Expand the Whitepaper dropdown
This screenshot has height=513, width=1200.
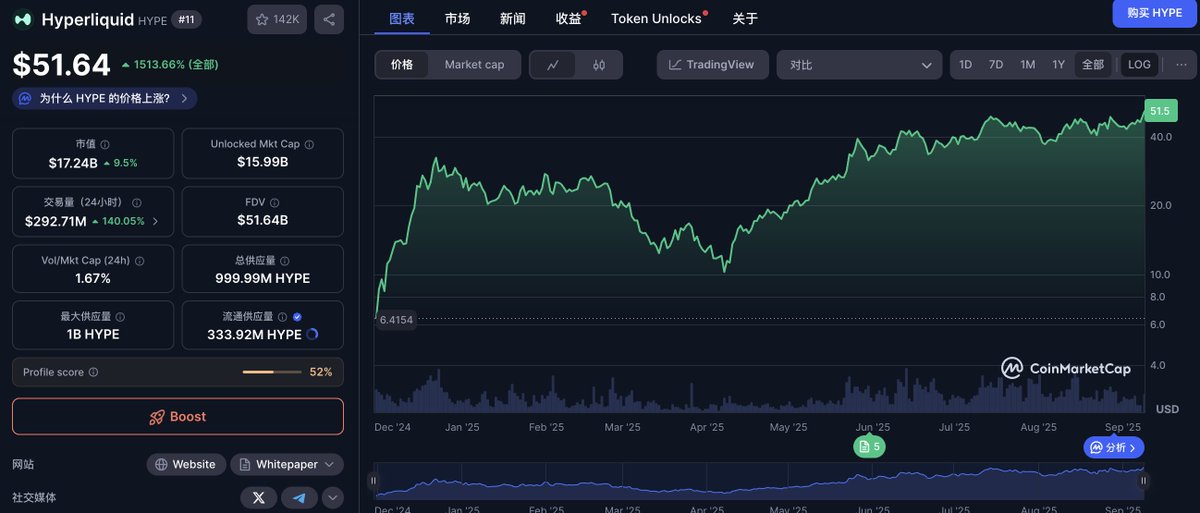[287, 464]
